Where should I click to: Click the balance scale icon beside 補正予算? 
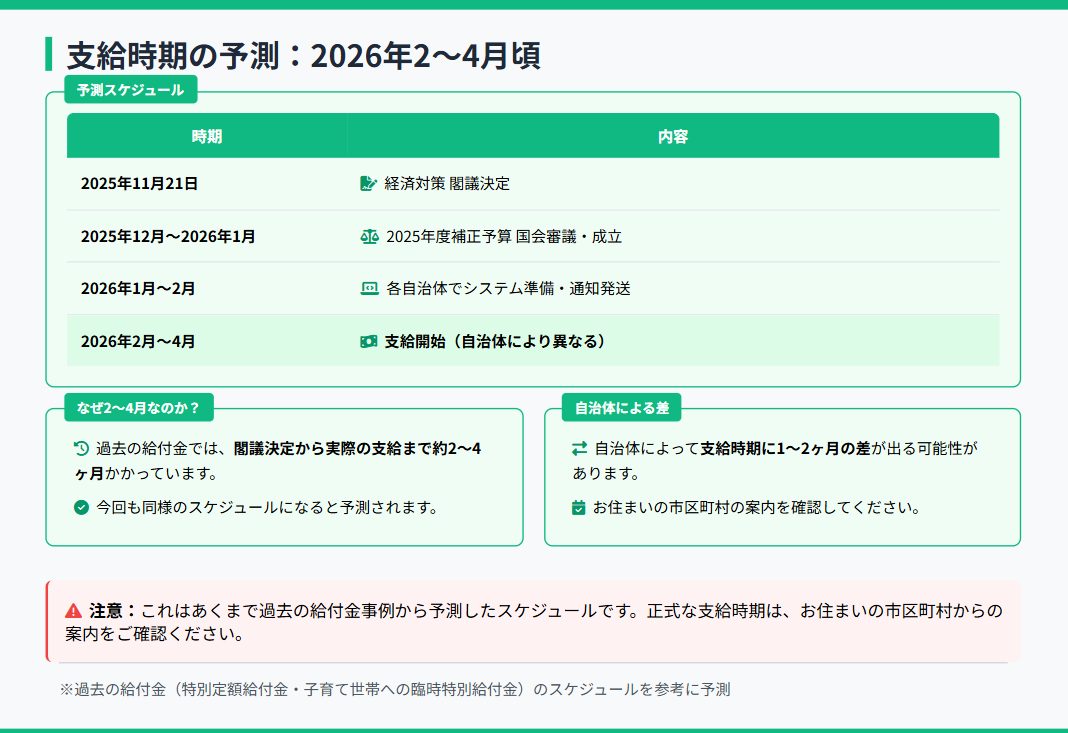369,237
